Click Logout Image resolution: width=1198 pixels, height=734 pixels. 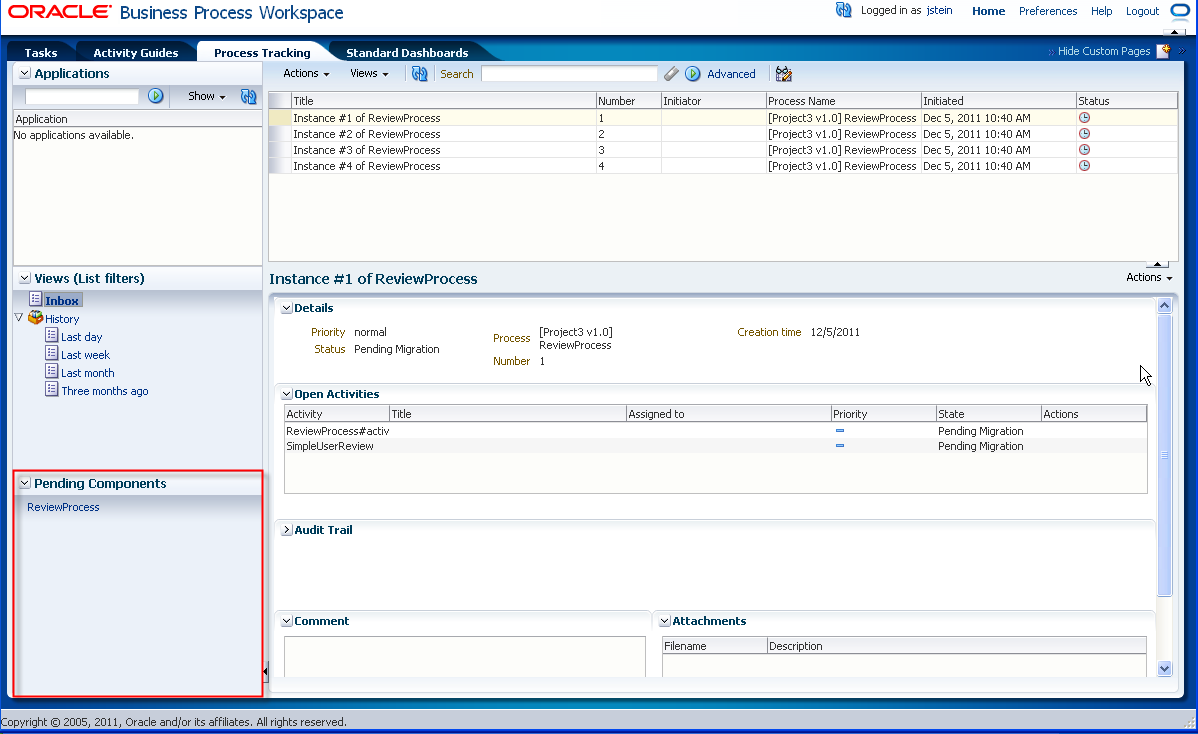click(x=1142, y=11)
